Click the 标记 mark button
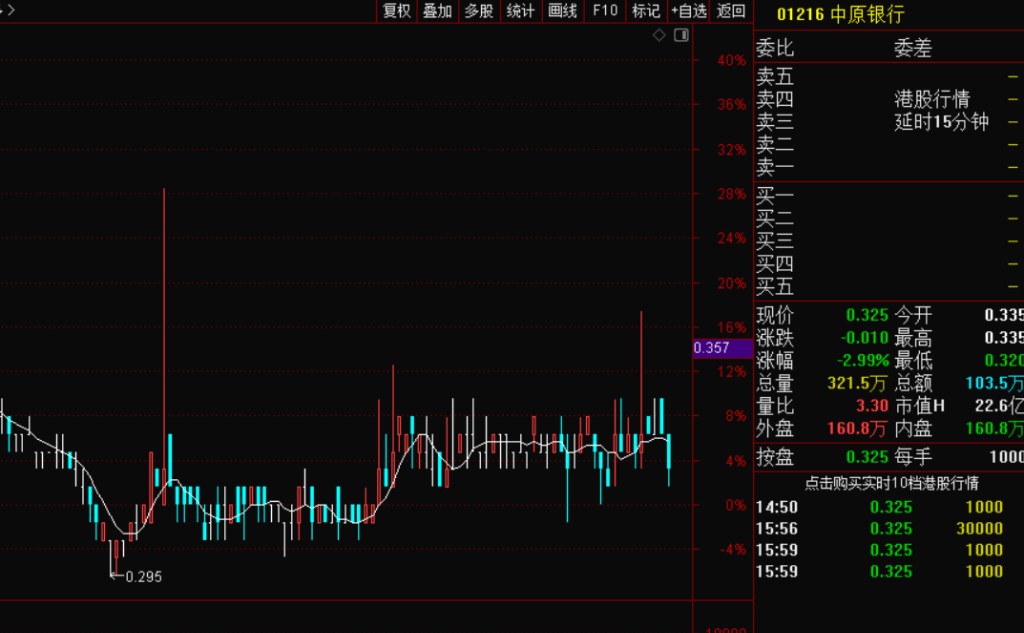Screen dimensions: 1024x633 (x=646, y=10)
